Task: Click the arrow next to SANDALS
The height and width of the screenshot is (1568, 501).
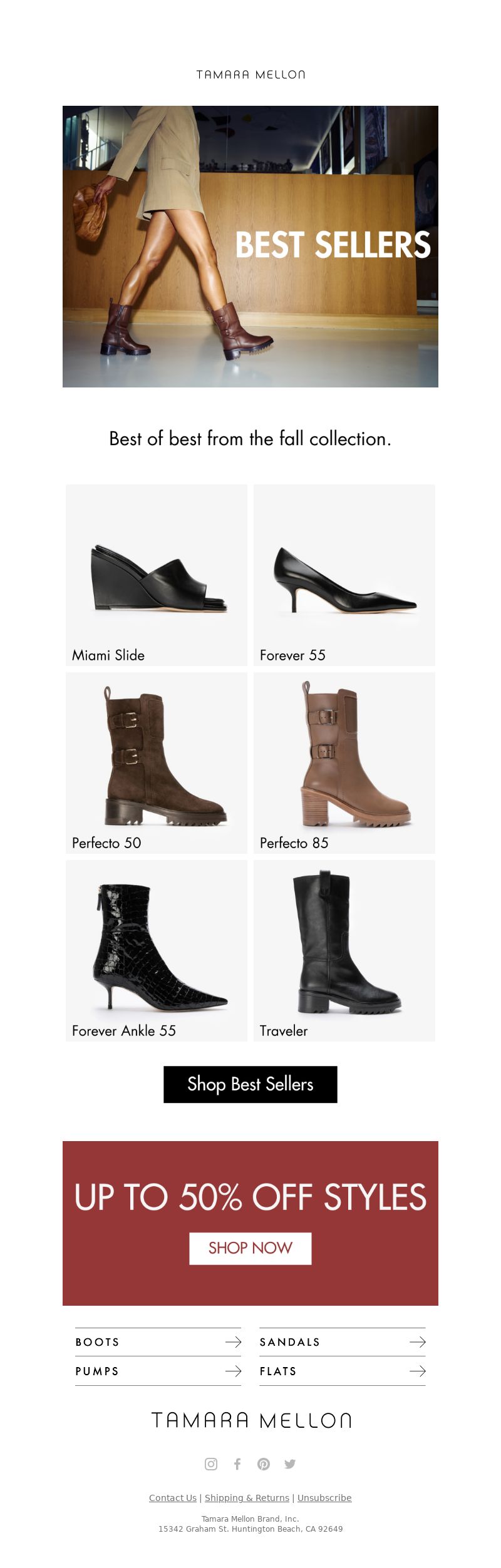Action: coord(418,1341)
